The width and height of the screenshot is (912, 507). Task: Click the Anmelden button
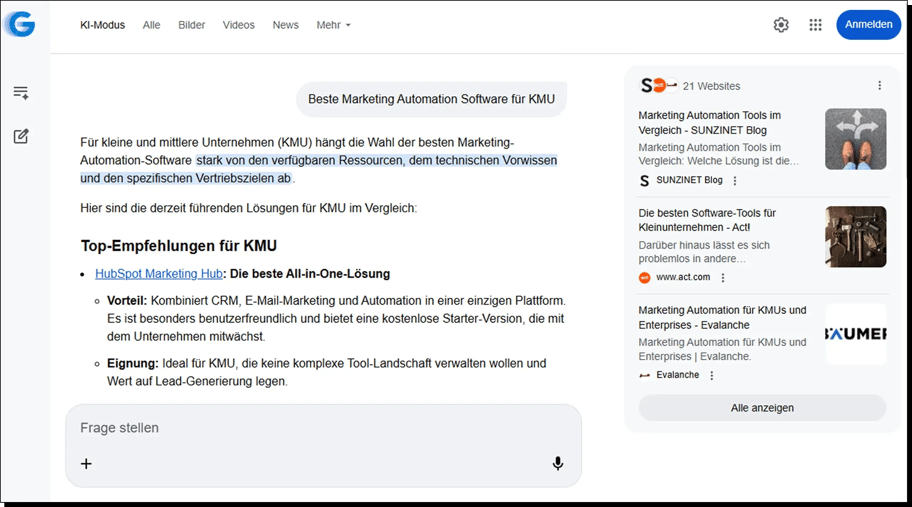click(868, 24)
